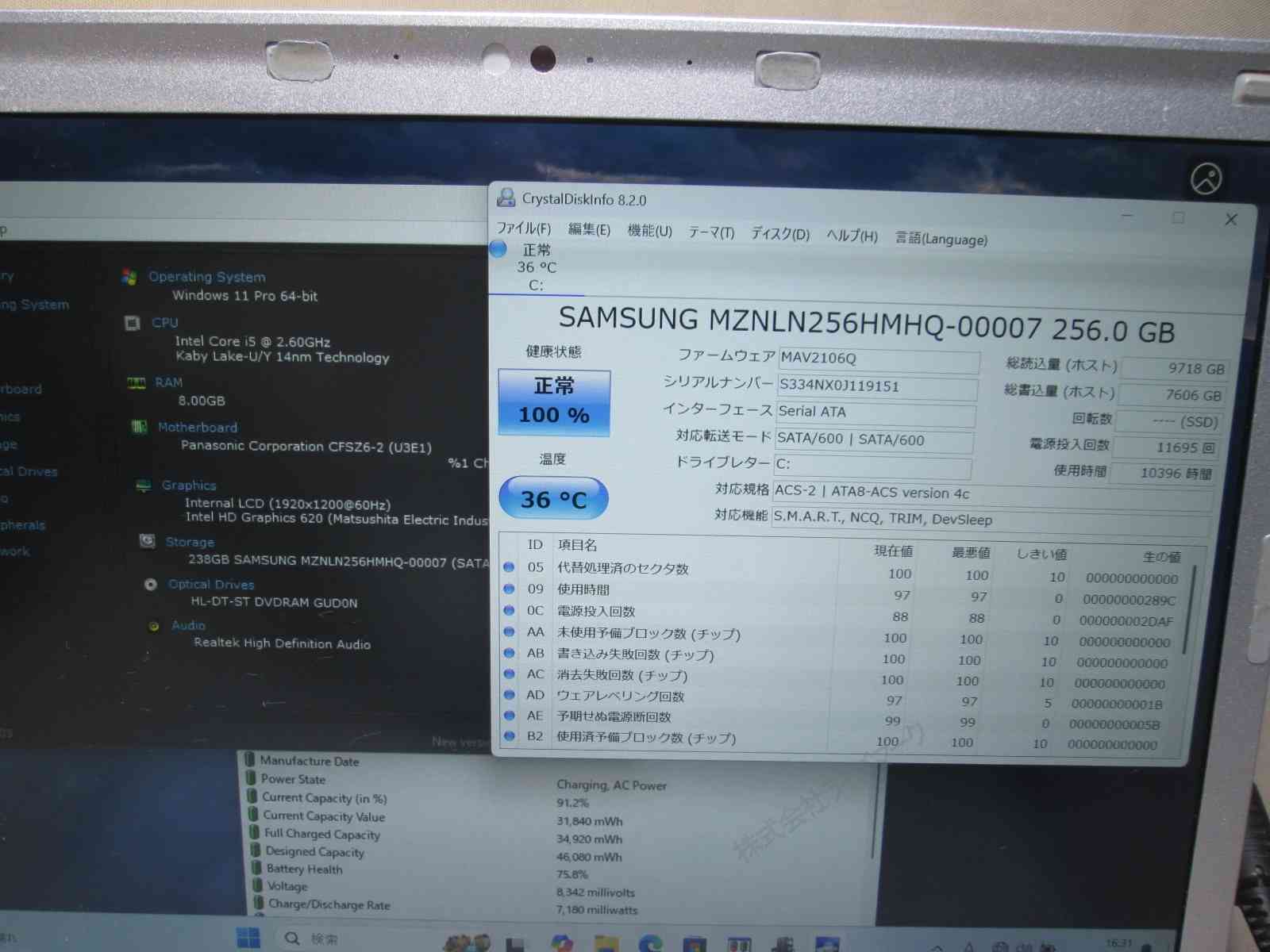Click the 正常 100 % health status button
The height and width of the screenshot is (952, 1270).
554,402
